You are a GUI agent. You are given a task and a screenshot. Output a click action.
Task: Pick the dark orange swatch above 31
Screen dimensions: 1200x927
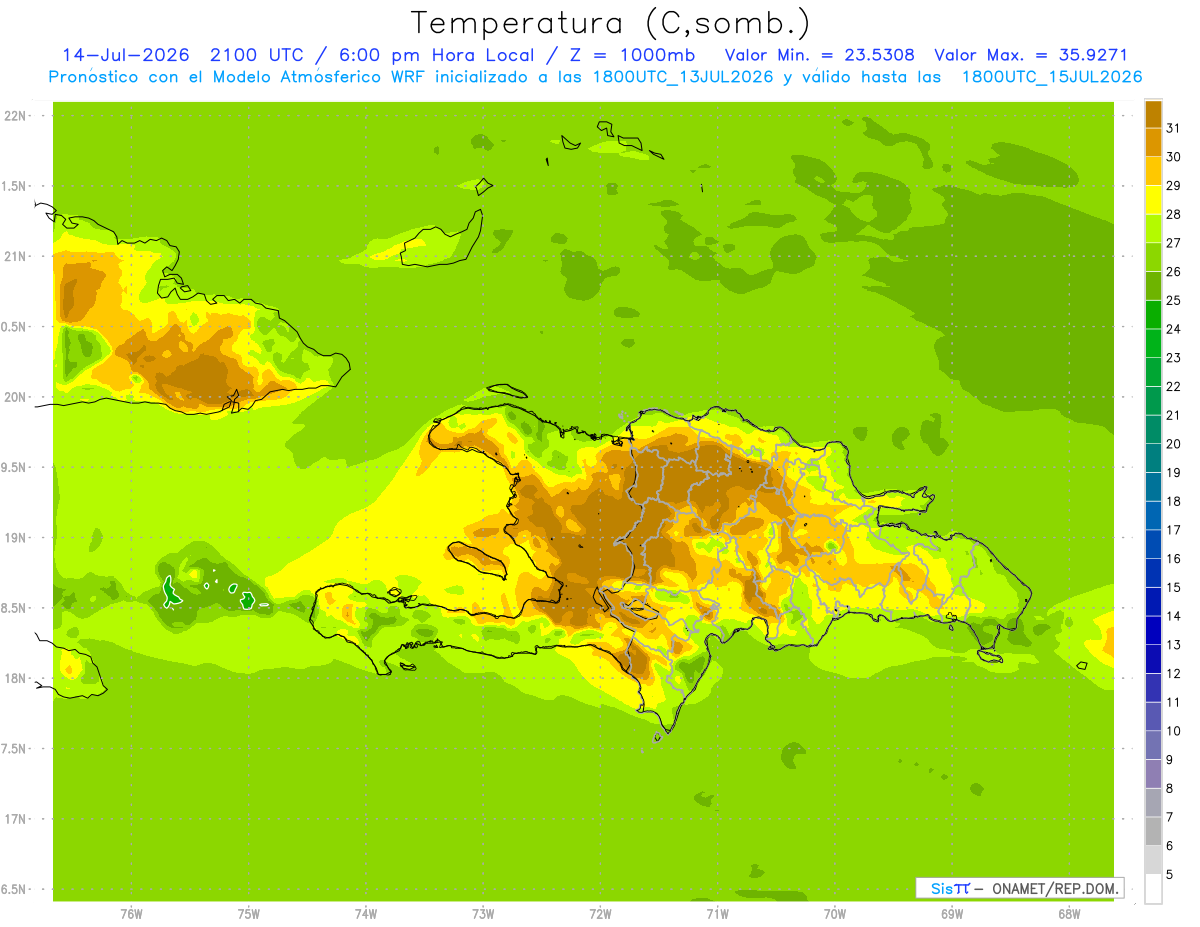point(1153,114)
